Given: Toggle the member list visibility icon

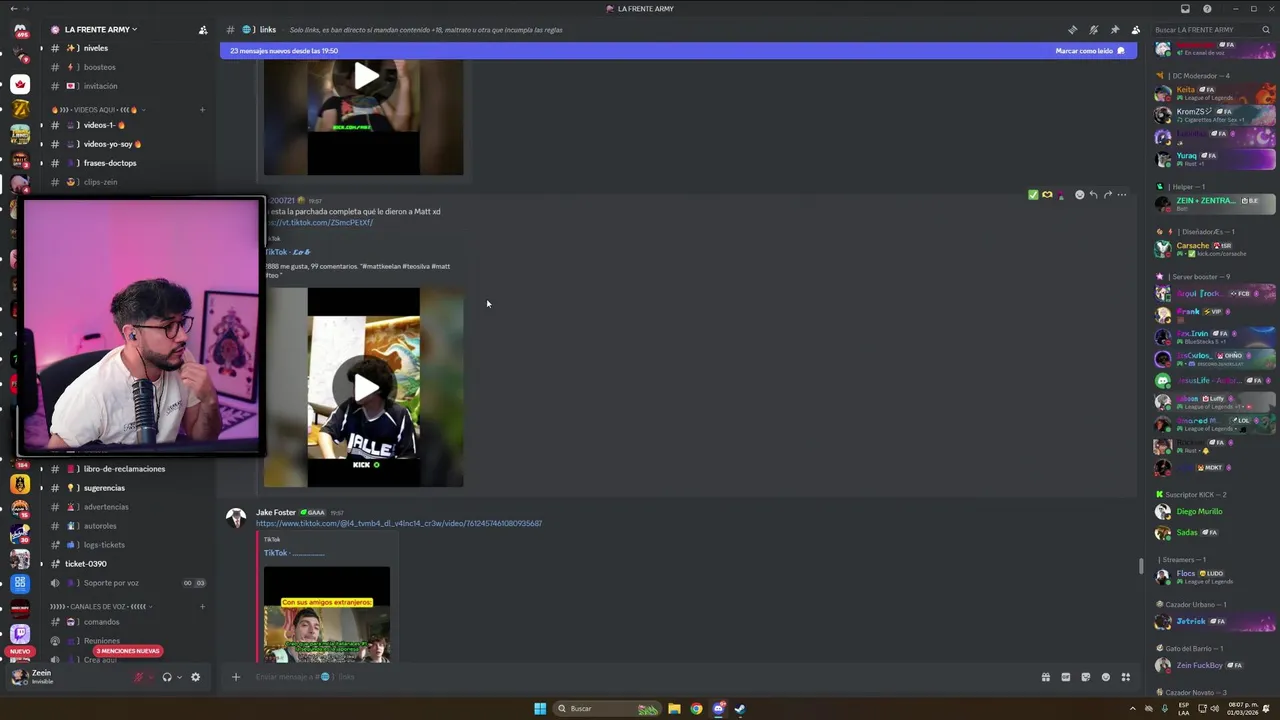Looking at the screenshot, I should click(x=1135, y=30).
